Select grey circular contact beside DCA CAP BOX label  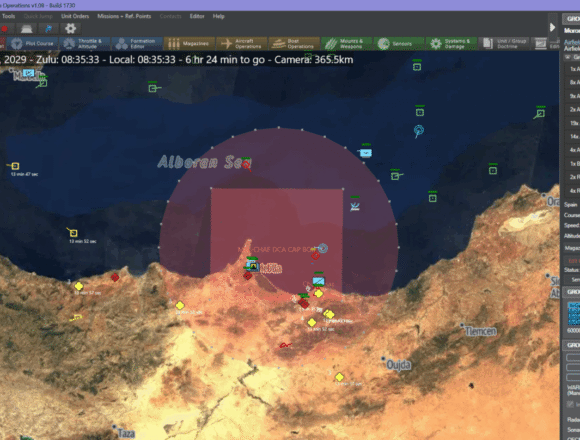click(323, 248)
